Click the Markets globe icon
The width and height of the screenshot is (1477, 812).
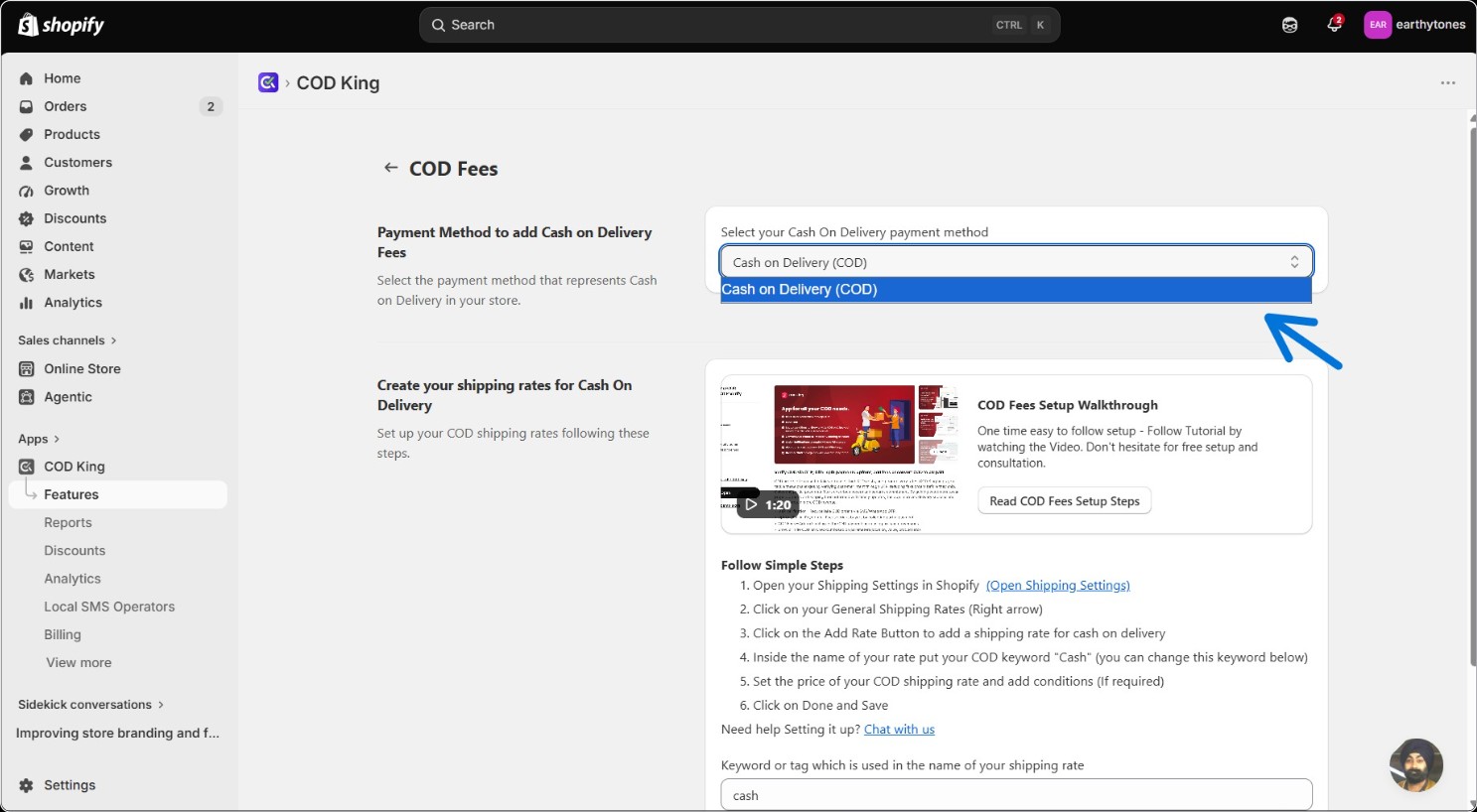pyautogui.click(x=26, y=274)
